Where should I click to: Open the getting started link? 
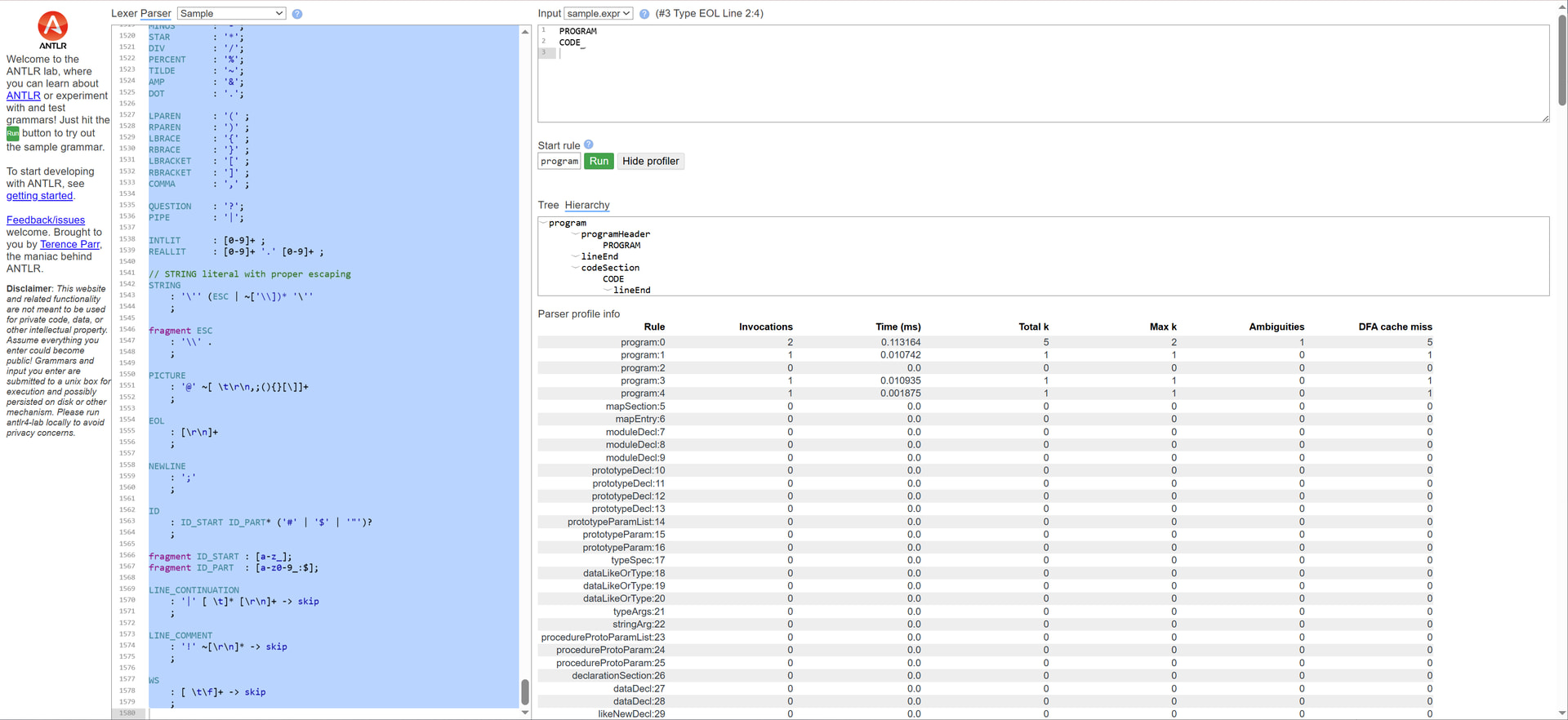coord(39,196)
